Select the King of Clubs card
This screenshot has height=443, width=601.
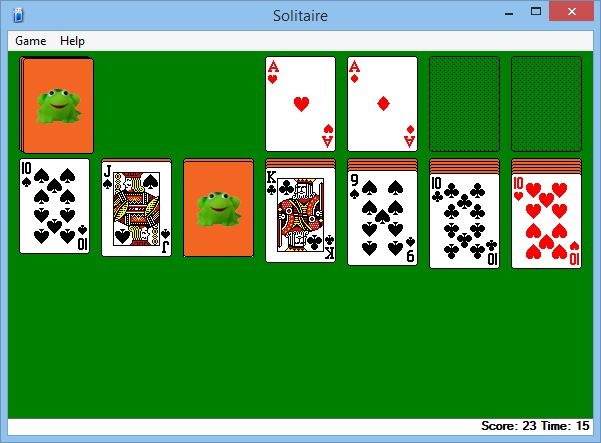(x=300, y=215)
